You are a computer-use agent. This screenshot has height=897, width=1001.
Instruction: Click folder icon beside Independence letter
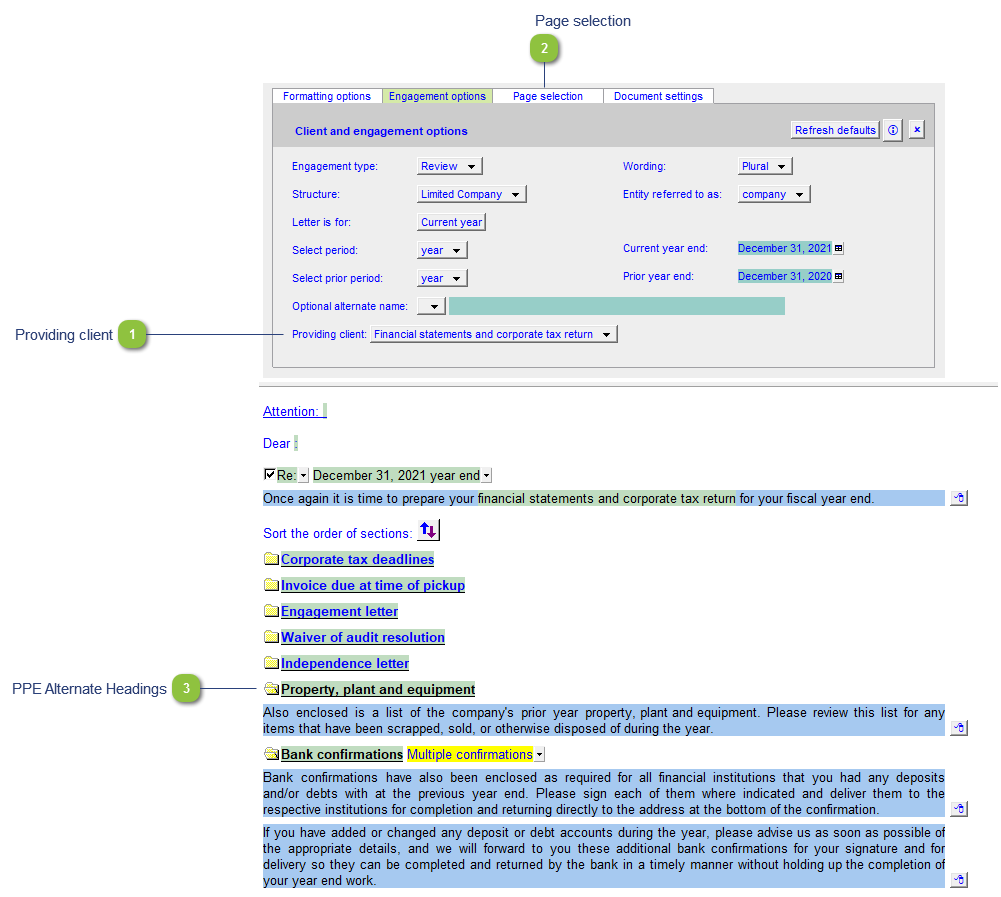point(271,663)
